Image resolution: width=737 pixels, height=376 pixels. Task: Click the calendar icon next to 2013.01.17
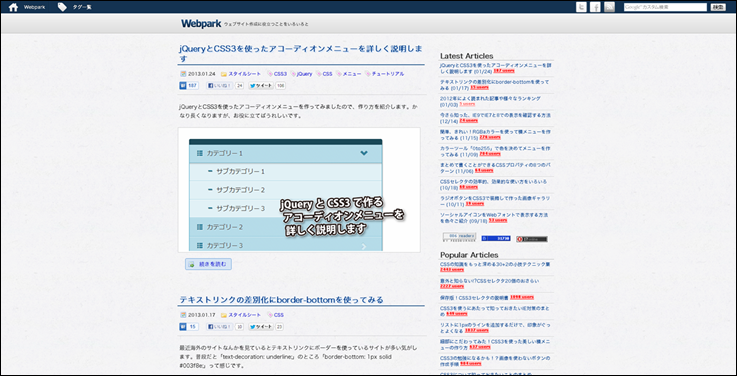point(183,315)
